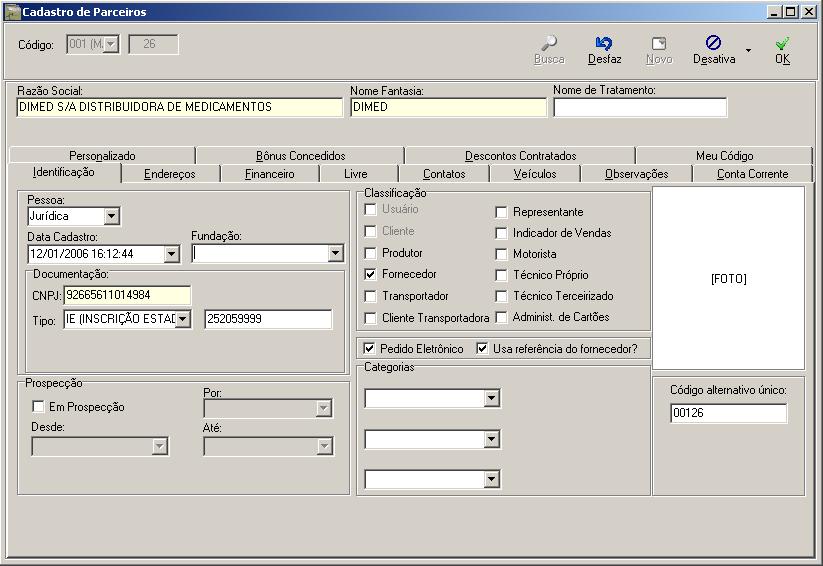
Task: Click the FOTO placeholder area
Action: (729, 278)
